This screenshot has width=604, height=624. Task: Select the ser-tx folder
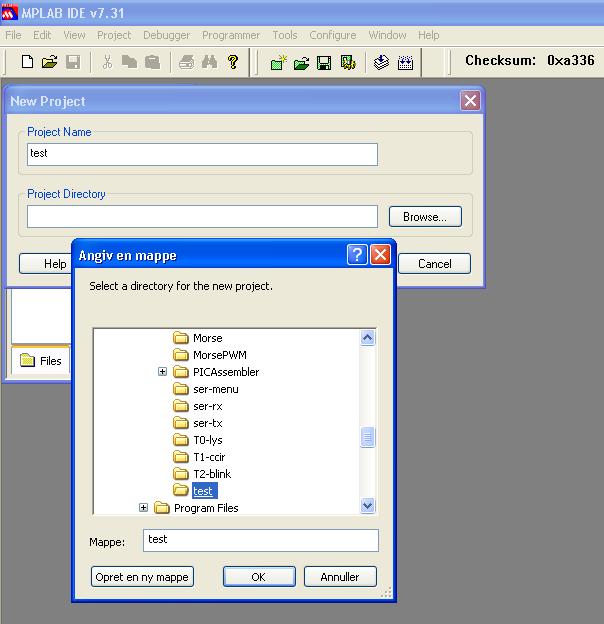click(198, 423)
